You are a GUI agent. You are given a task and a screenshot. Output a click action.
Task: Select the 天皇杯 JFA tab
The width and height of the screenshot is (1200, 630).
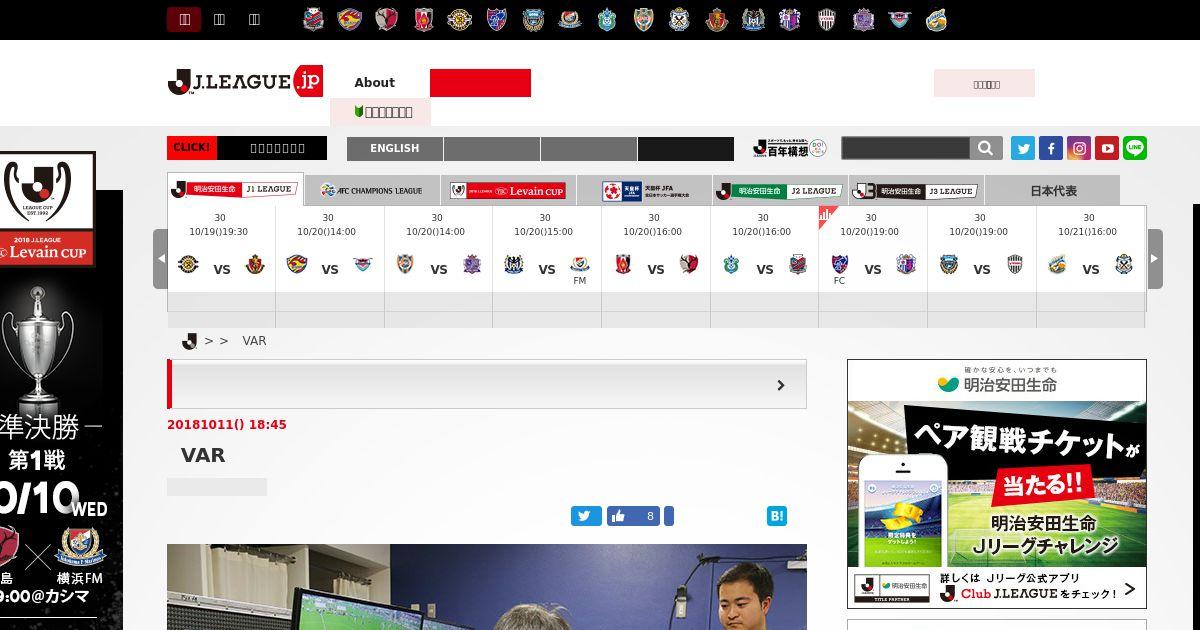click(x=643, y=190)
